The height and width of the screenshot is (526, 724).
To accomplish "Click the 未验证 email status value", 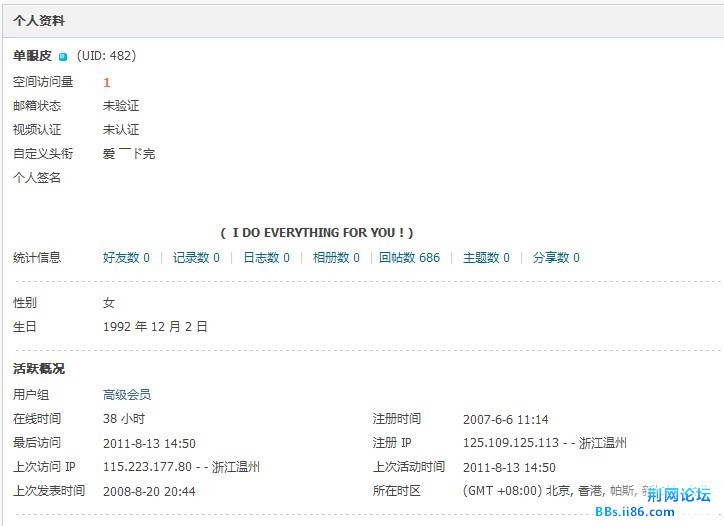I will [x=121, y=106].
